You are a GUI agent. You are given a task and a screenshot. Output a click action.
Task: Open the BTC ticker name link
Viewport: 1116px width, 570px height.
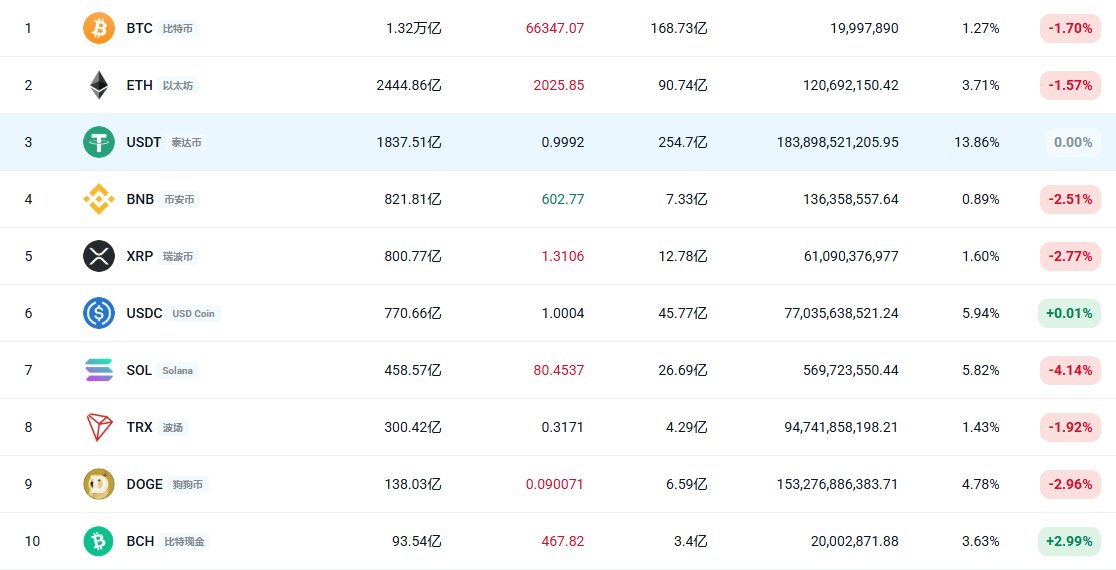pos(139,28)
